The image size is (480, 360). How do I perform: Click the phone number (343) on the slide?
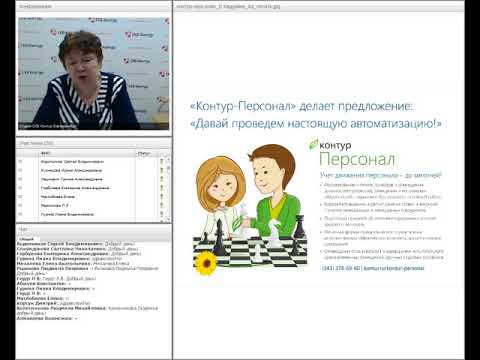point(341,268)
